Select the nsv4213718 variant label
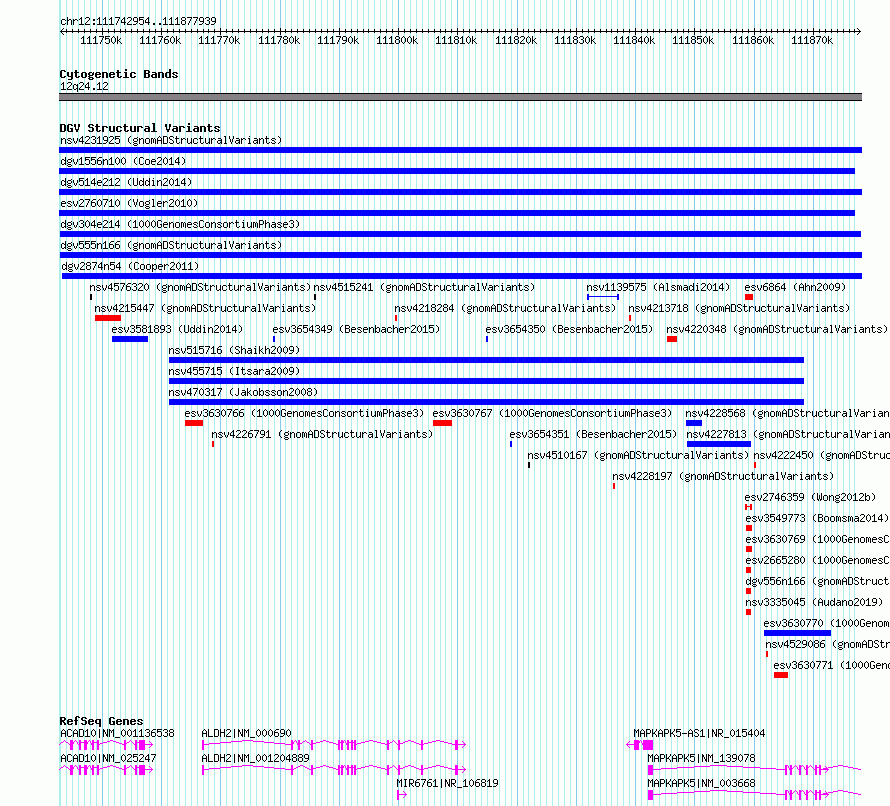 739,308
